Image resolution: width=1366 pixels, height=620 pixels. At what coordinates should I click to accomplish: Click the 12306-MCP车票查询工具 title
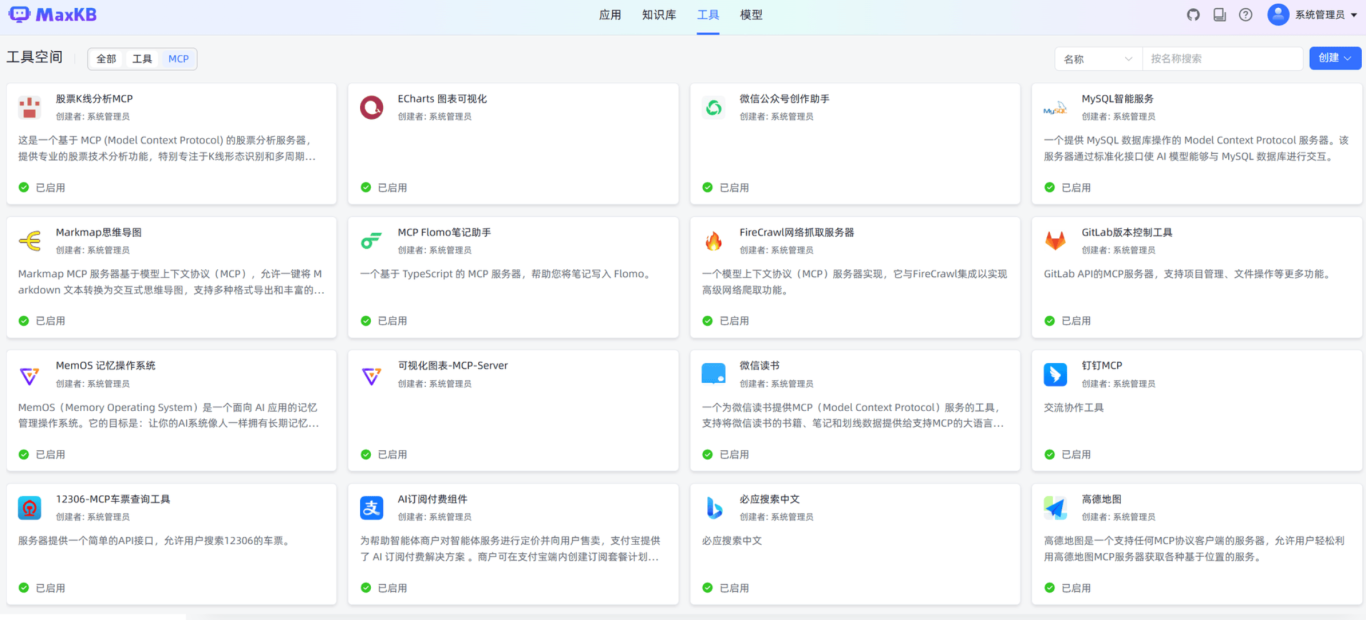pyautogui.click(x=113, y=500)
